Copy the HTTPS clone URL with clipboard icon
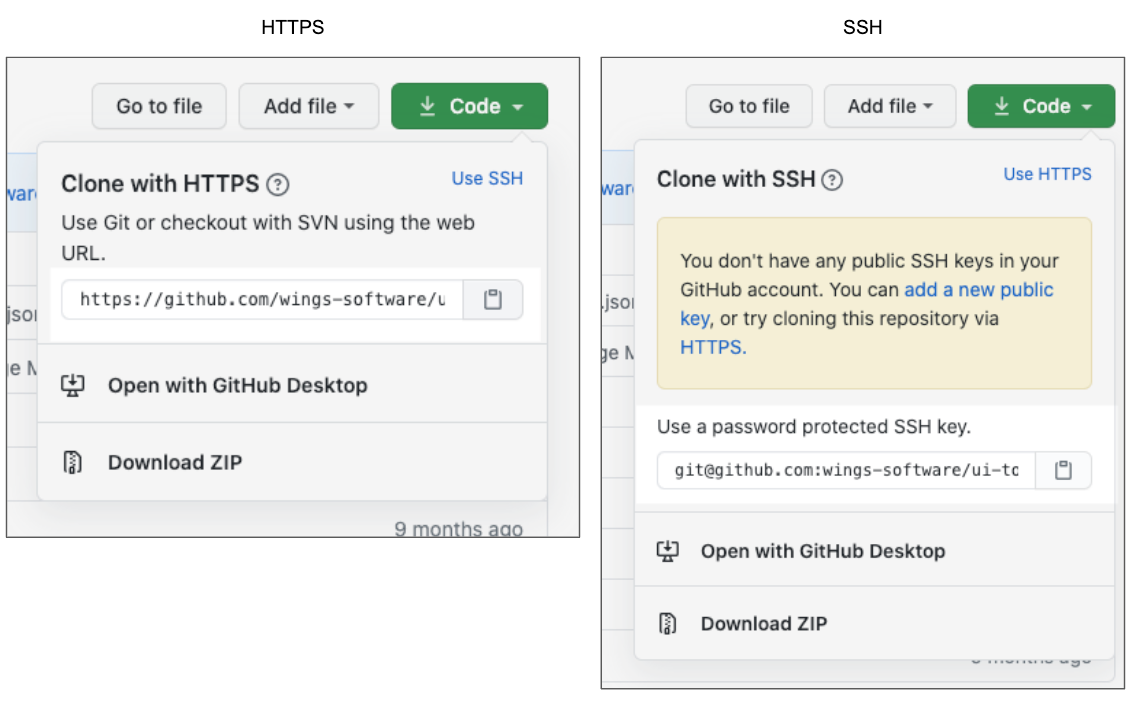 pyautogui.click(x=493, y=299)
